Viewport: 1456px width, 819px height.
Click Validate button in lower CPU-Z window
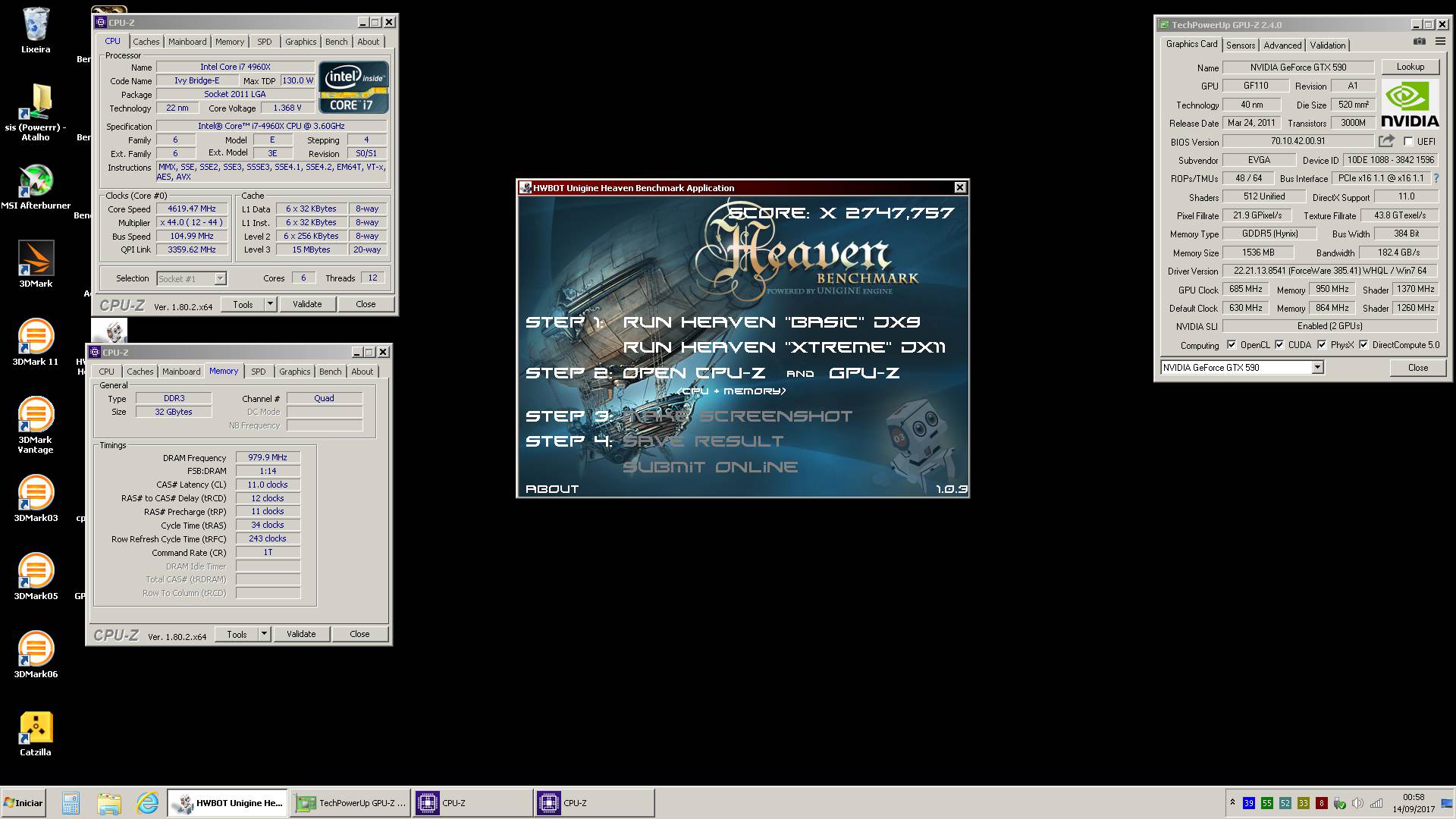pos(301,634)
